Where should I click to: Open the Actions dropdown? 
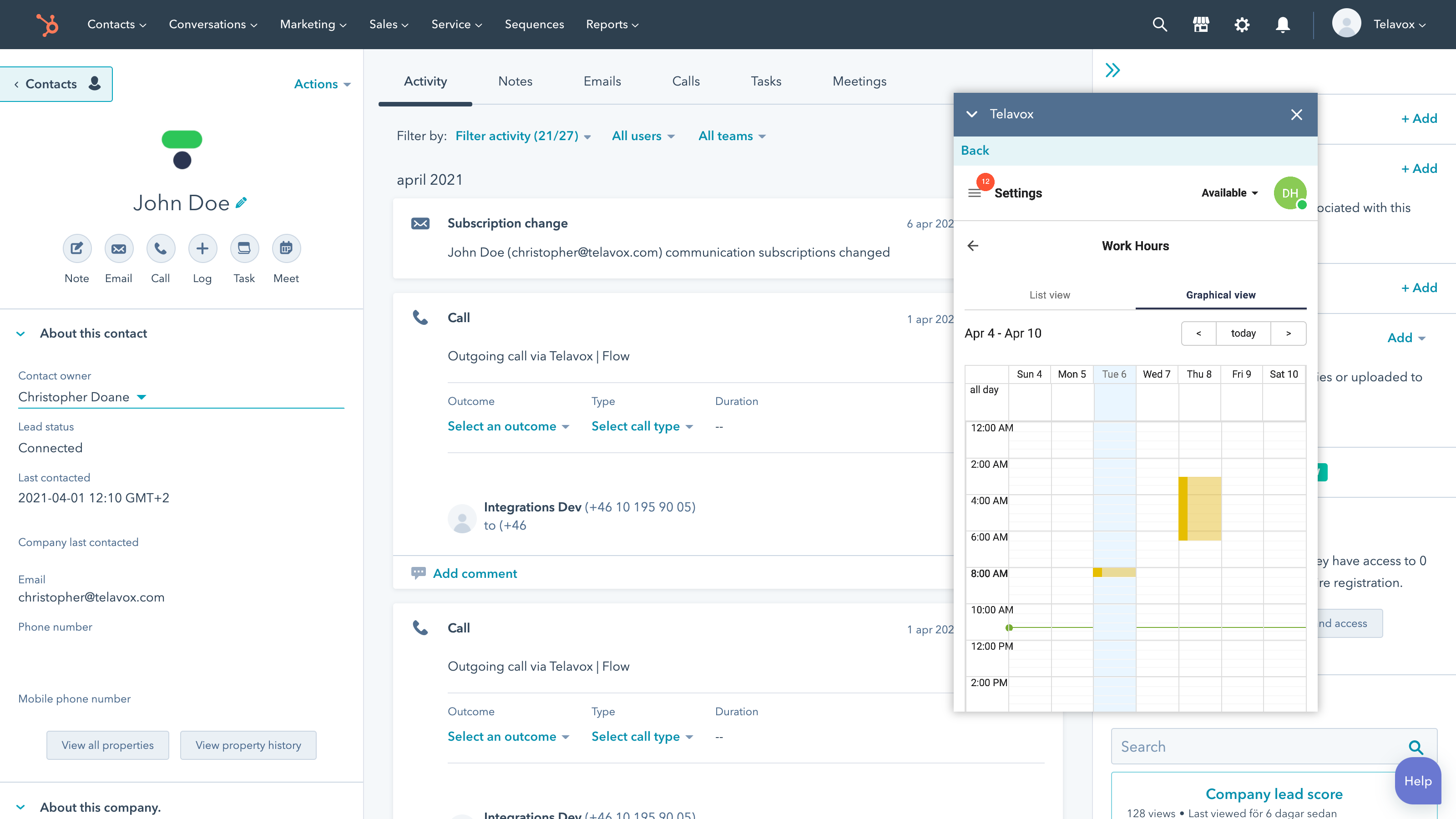click(x=322, y=84)
